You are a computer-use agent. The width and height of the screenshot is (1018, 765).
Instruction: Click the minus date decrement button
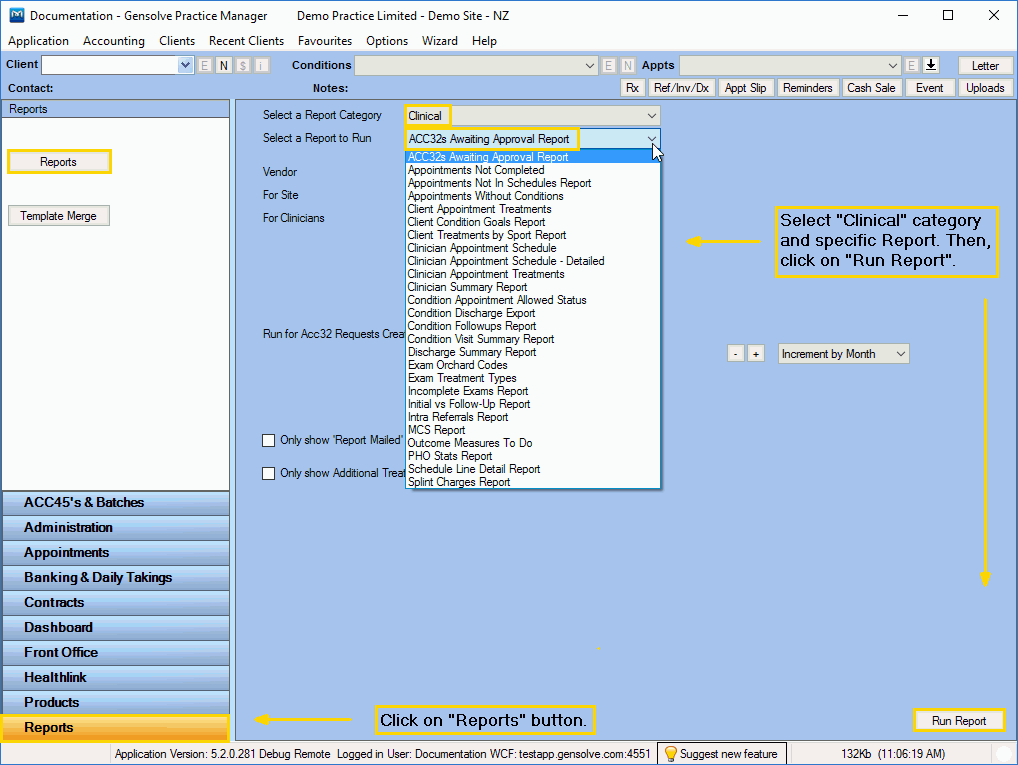tap(736, 354)
